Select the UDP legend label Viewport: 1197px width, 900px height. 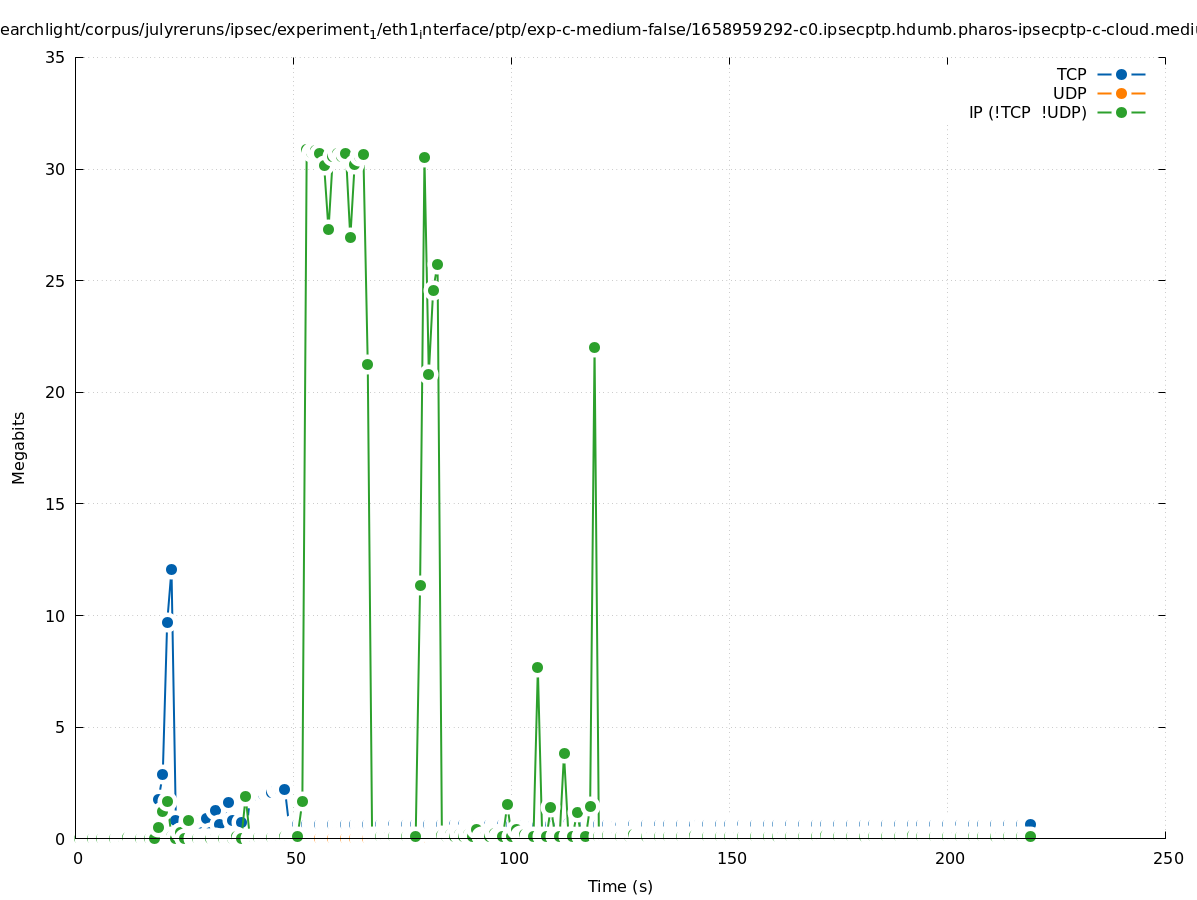1069,93
